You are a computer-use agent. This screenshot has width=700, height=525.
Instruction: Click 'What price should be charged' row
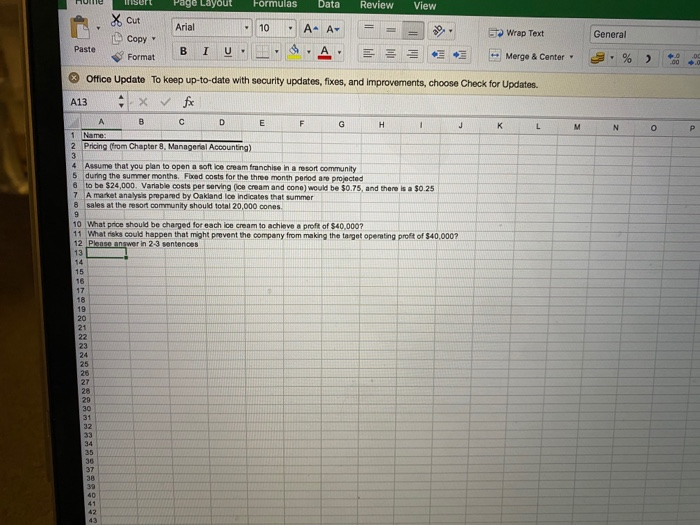[225, 225]
